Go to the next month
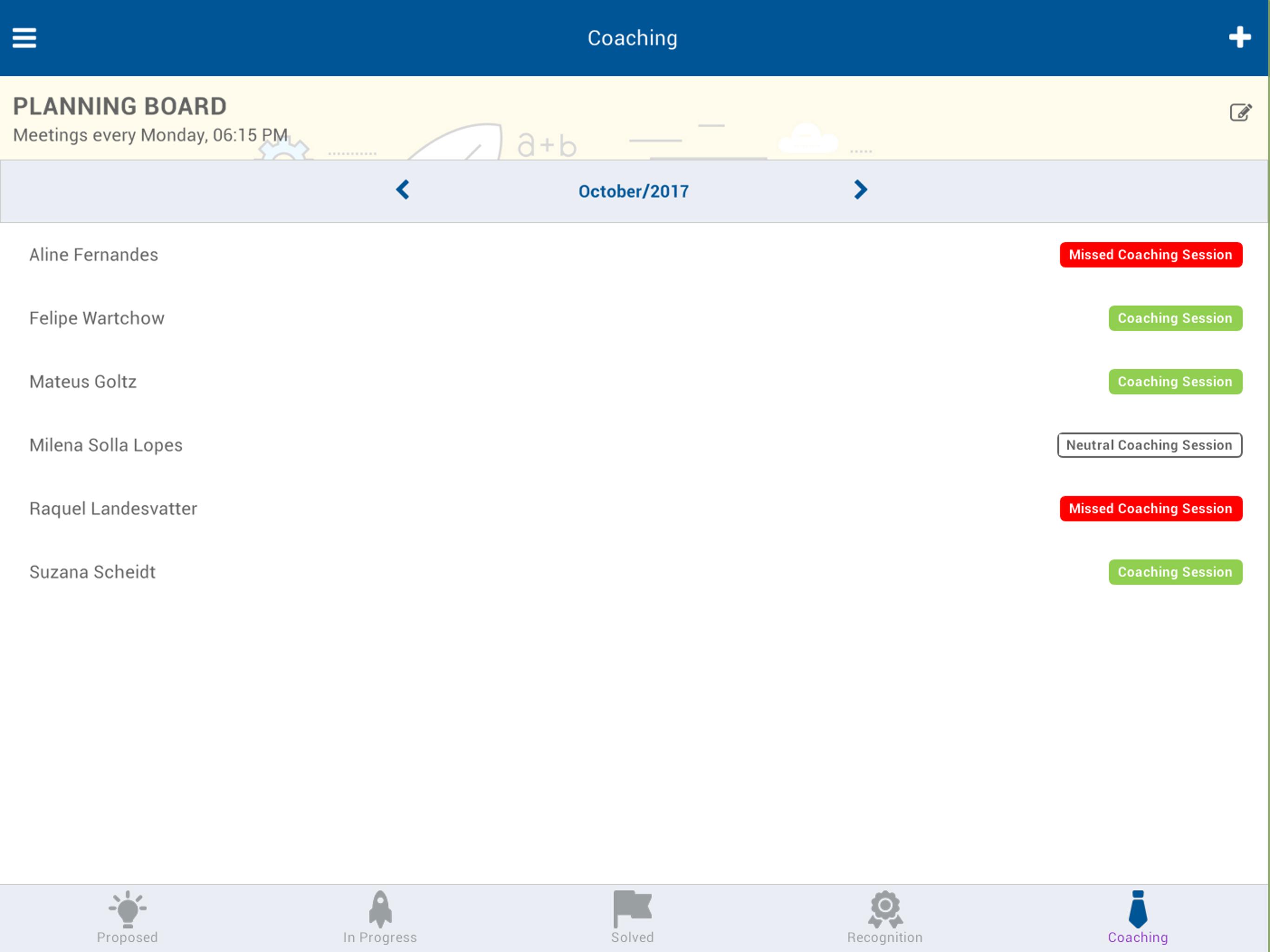Screen dimensions: 1270x952 pyautogui.click(x=860, y=190)
